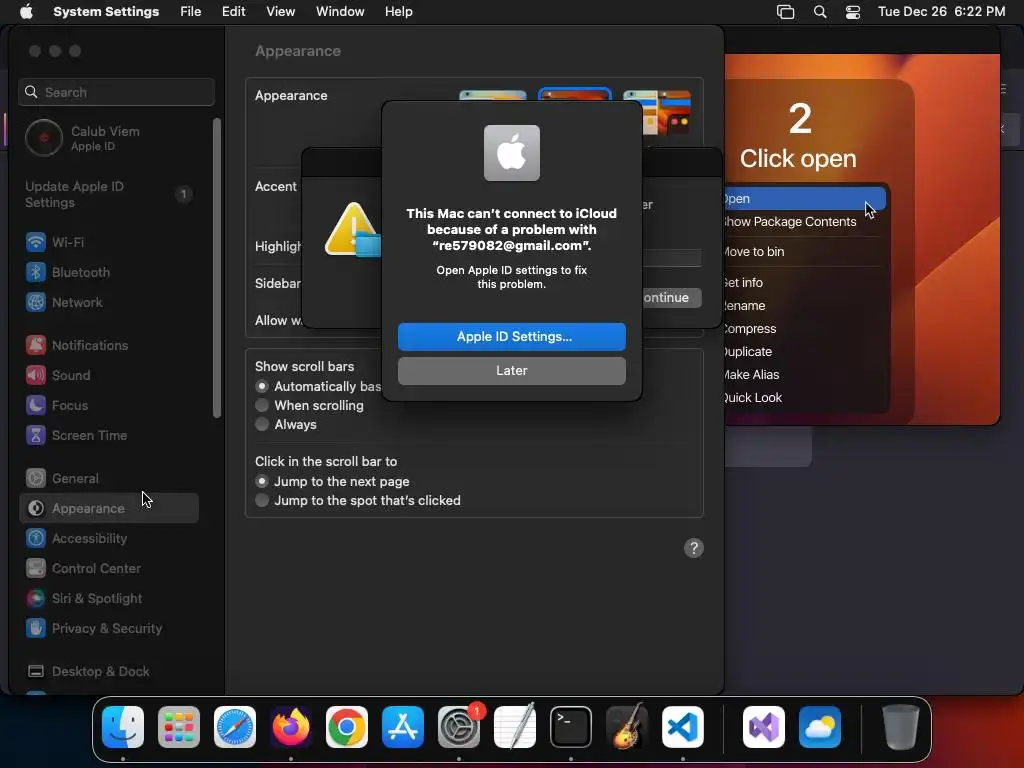1024x768 pixels.
Task: Open Visual Studio from the Dock
Action: 764,727
